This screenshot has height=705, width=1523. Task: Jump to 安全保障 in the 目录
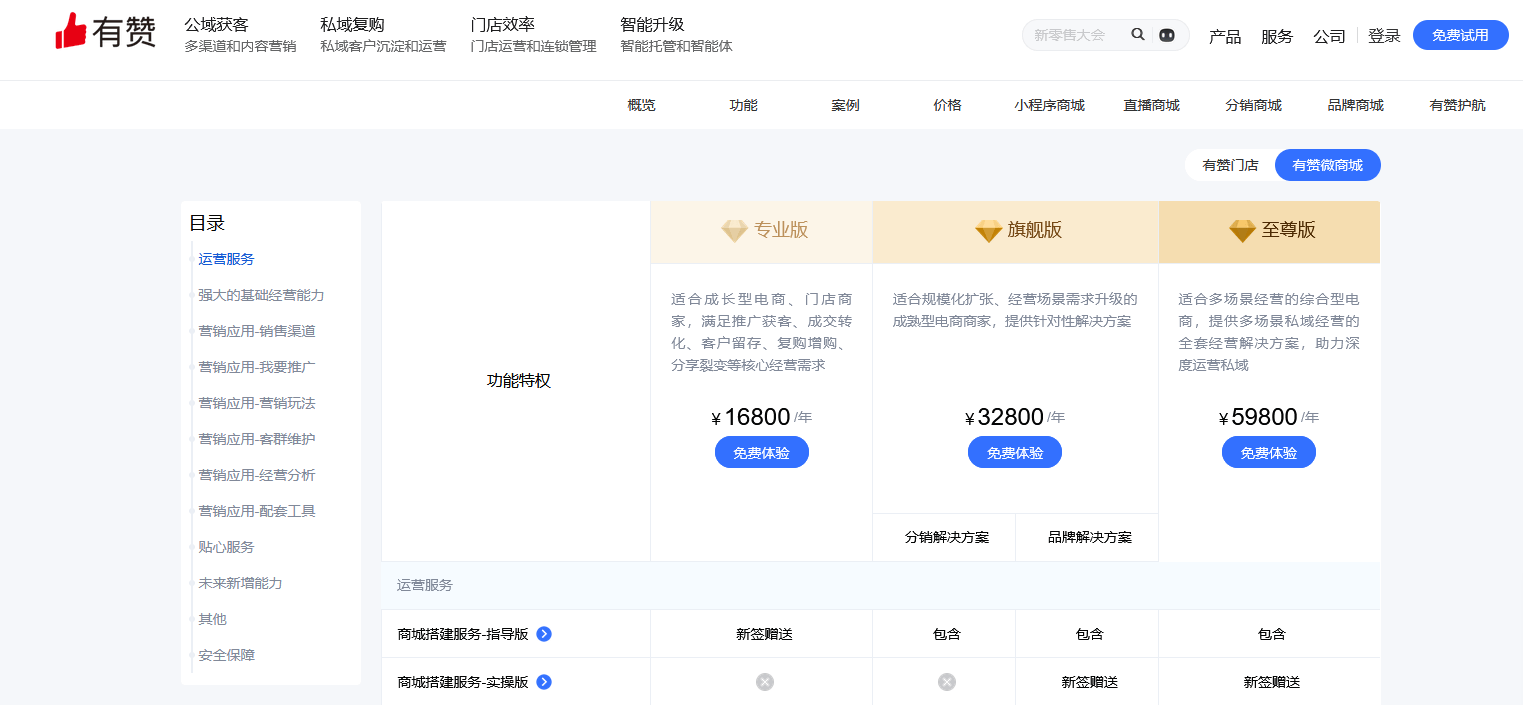pos(226,655)
